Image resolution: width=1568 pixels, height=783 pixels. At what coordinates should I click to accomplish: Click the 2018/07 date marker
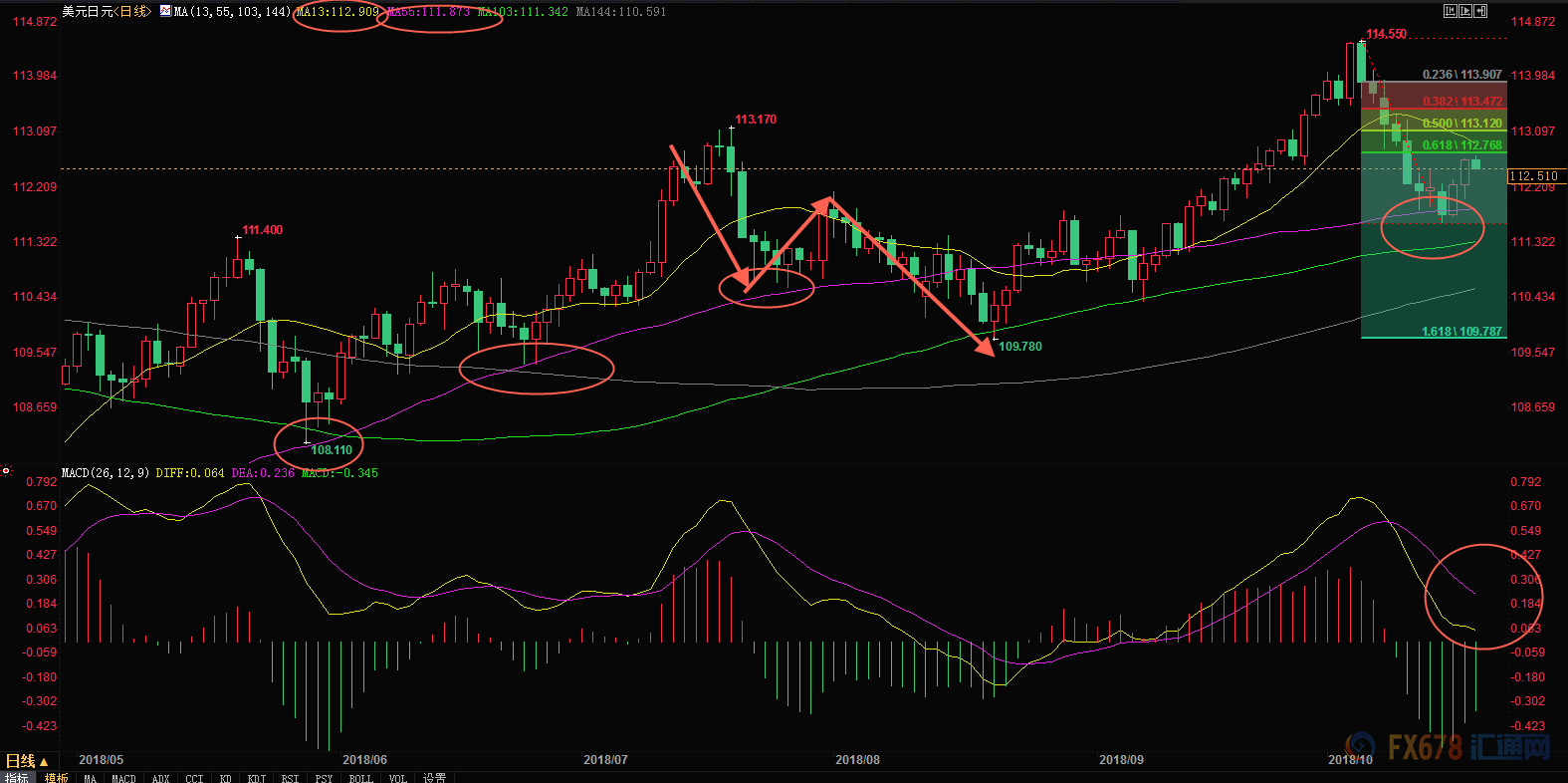pos(605,760)
